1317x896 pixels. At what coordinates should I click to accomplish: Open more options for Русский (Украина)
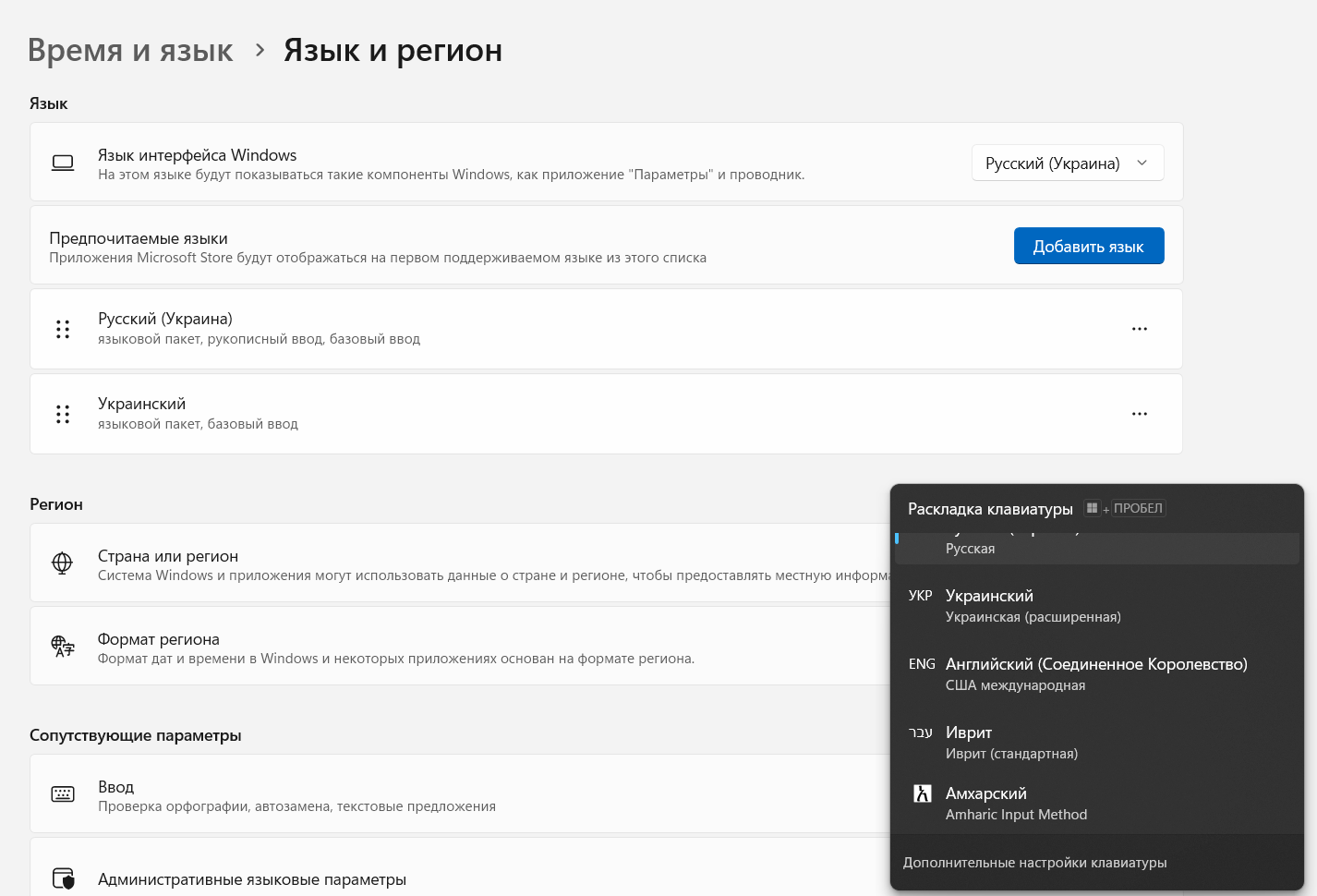(1140, 329)
